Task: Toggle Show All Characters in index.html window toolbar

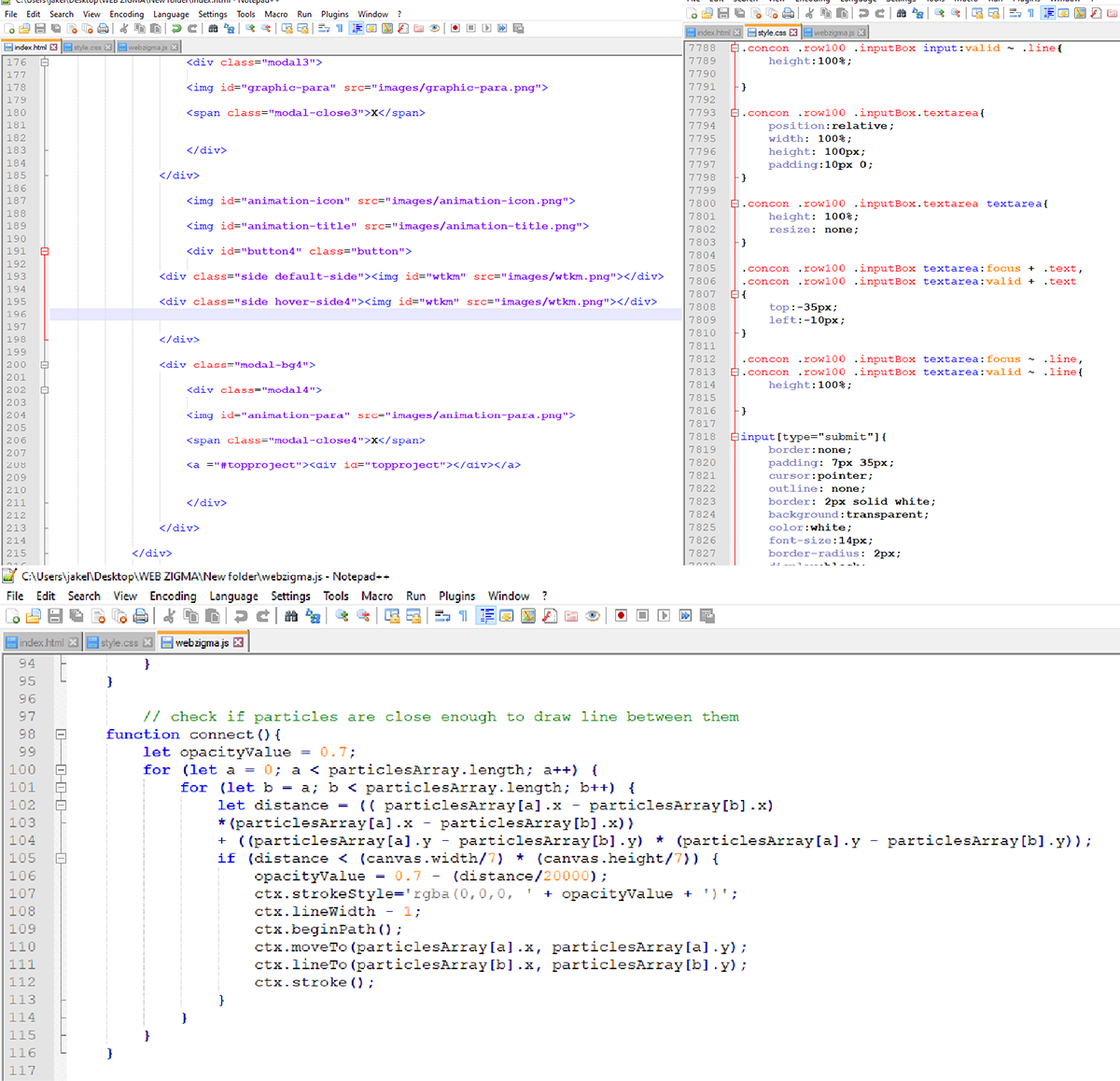Action: pyautogui.click(x=340, y=28)
